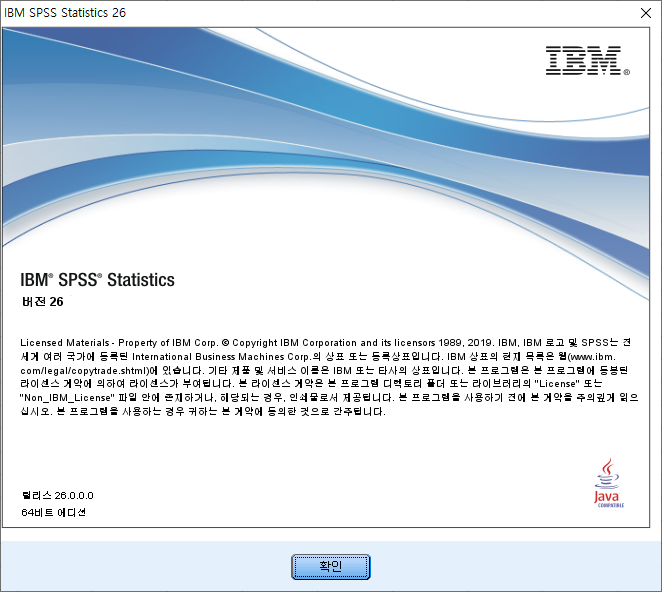
Task: Click the window title IBM SPSS Statistics 26
Action: [65, 13]
